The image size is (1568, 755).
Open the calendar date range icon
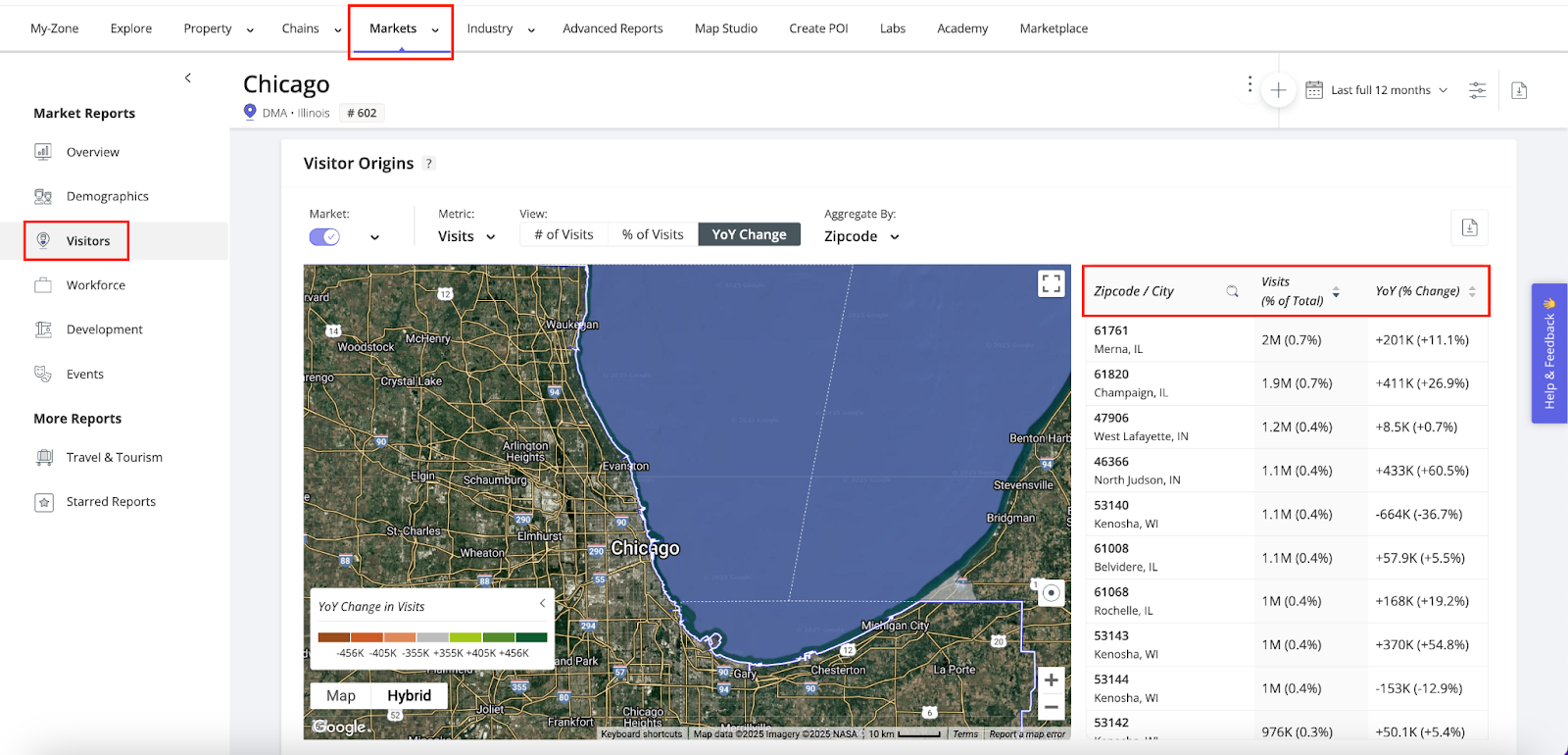click(x=1314, y=90)
